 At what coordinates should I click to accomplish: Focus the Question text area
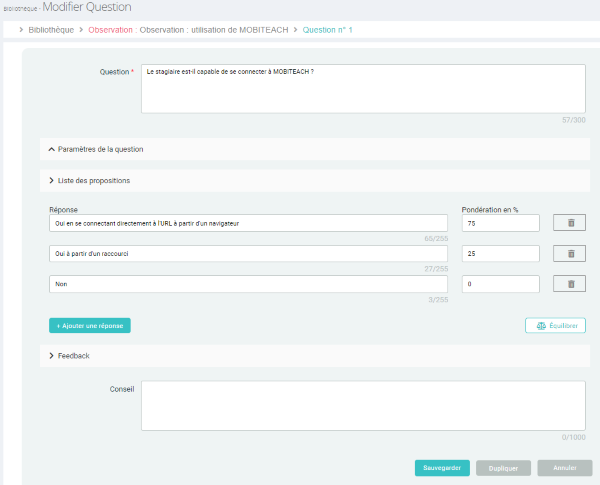pyautogui.click(x=363, y=89)
